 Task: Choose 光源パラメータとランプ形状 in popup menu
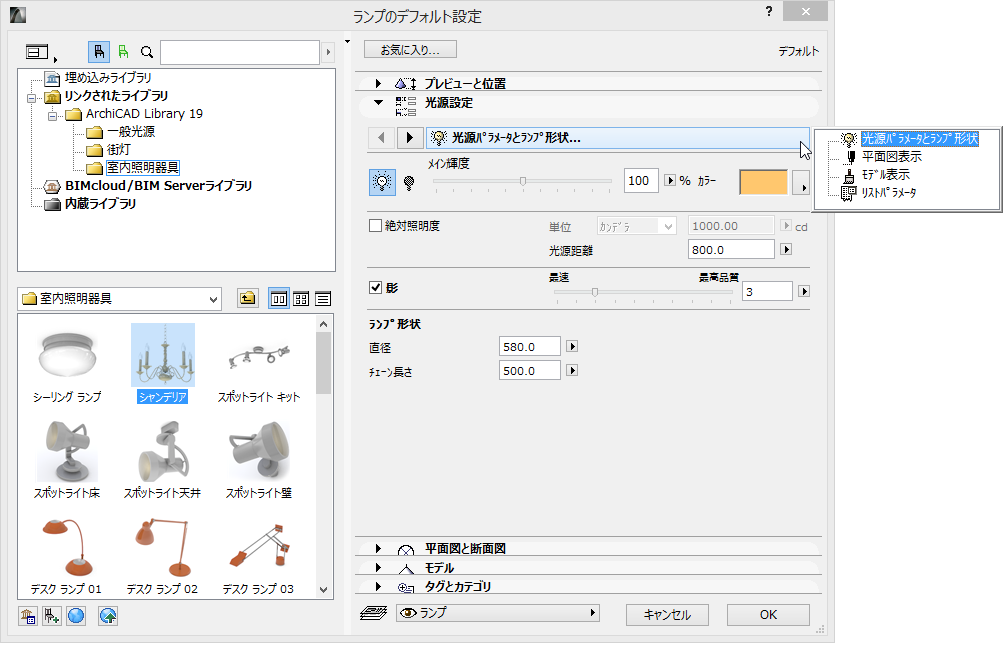pyautogui.click(x=919, y=138)
